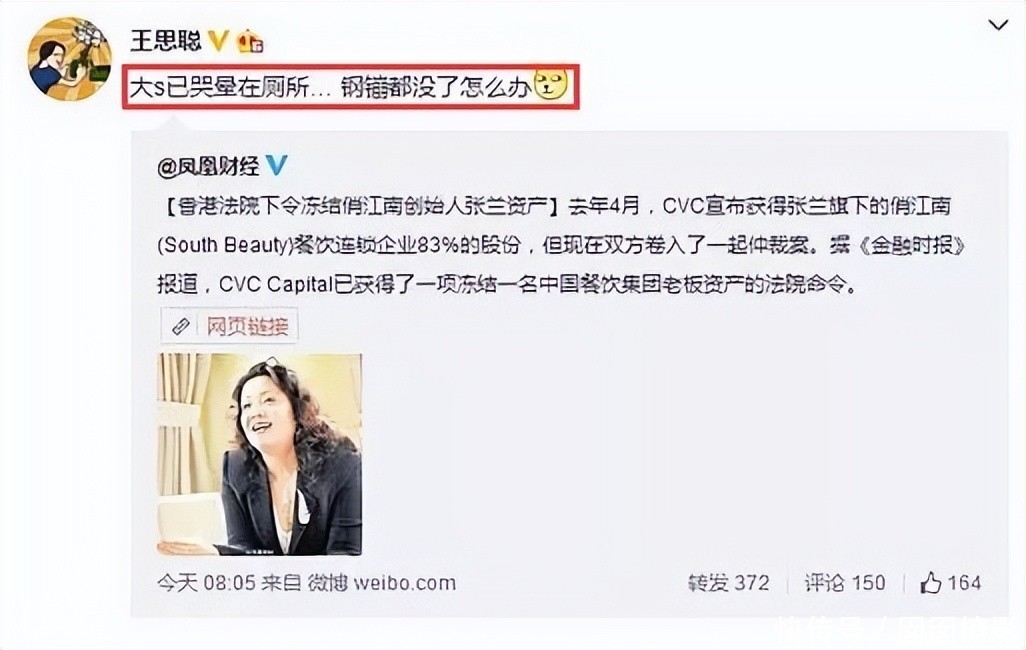Click the gold V verification badge
The image size is (1026, 650).
point(219,41)
